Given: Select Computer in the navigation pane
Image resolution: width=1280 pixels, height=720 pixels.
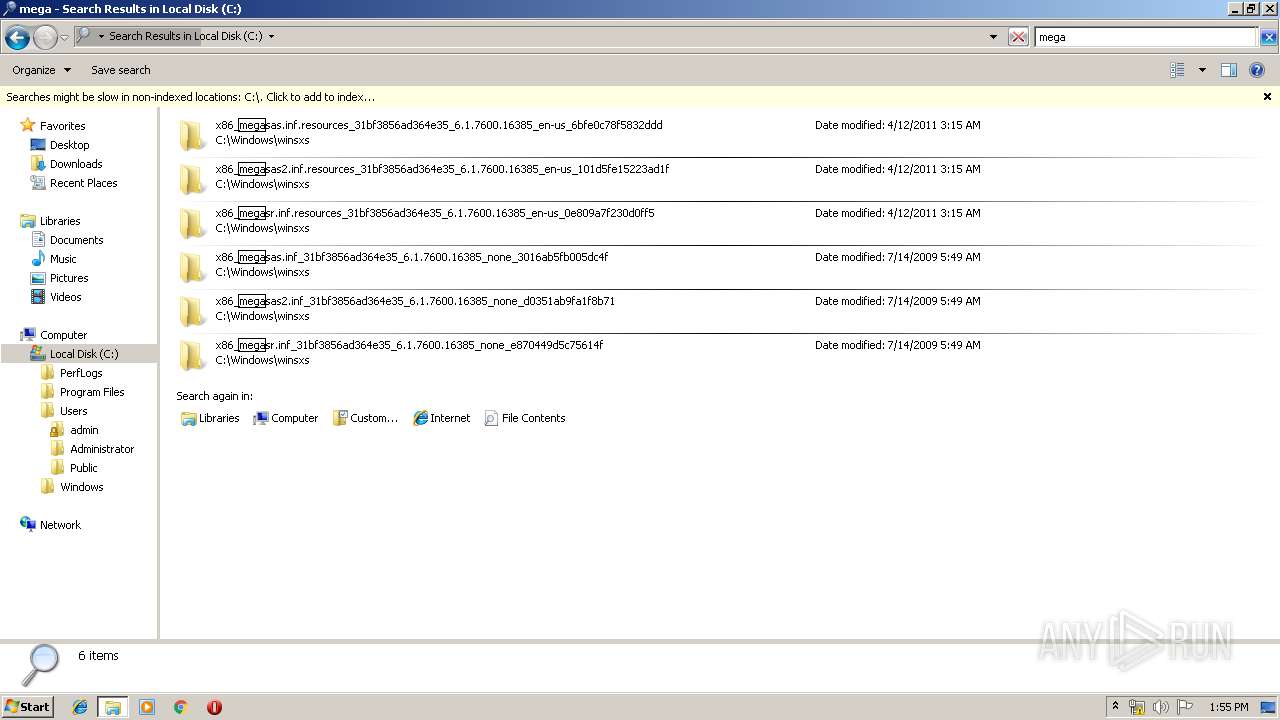Looking at the screenshot, I should tap(63, 335).
